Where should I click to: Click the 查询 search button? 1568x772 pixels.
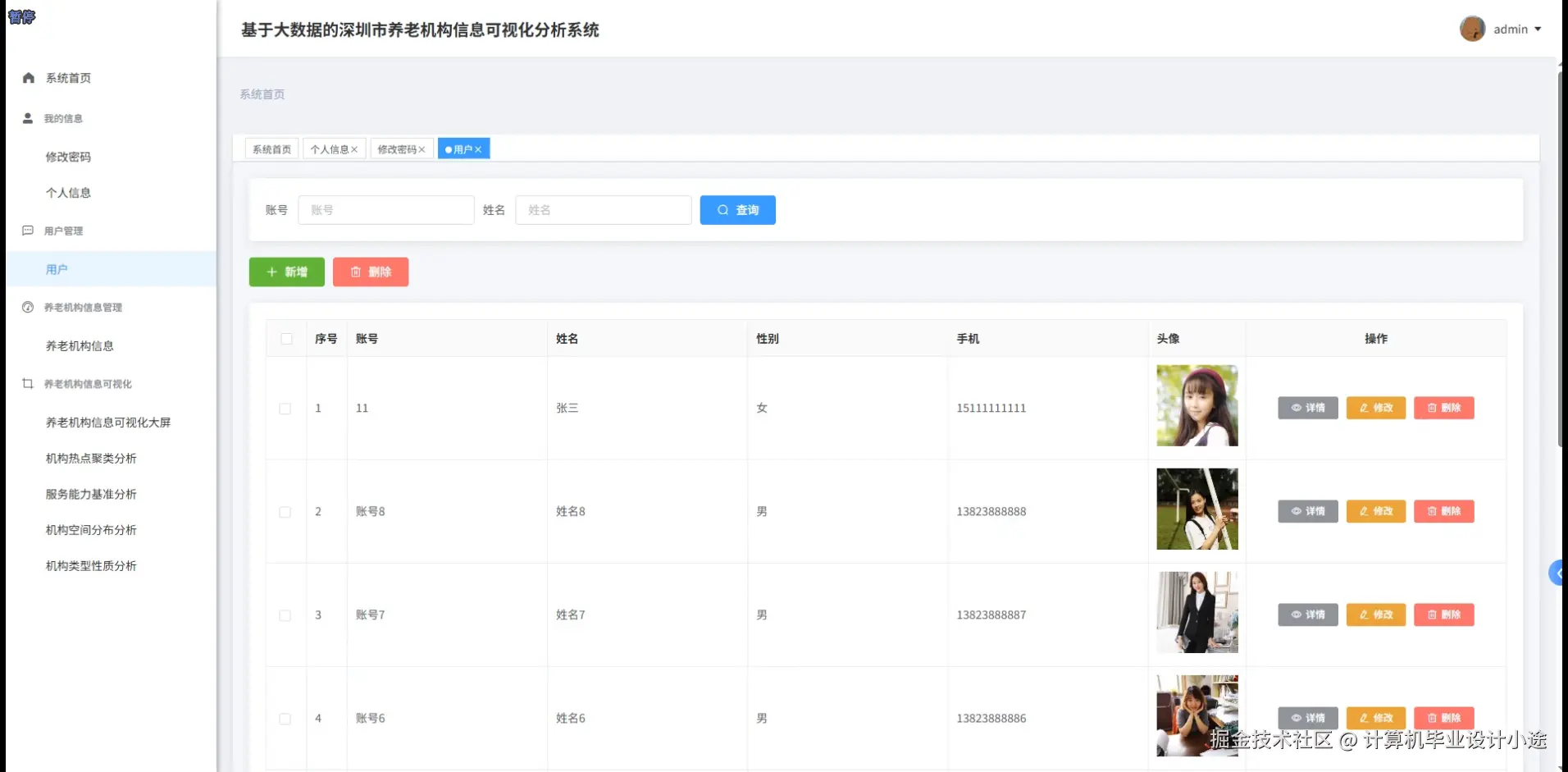[736, 209]
